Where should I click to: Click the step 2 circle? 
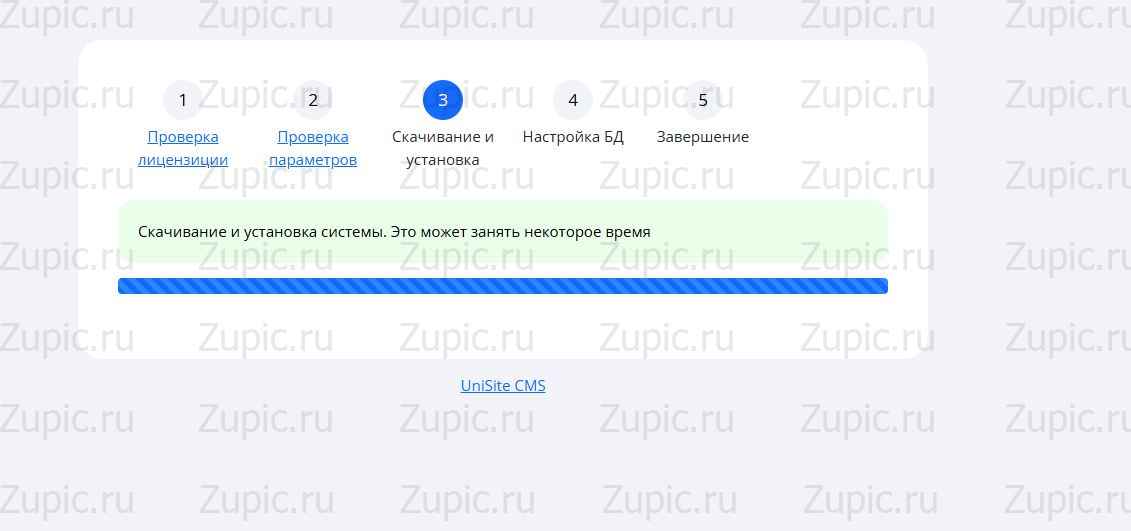tap(313, 100)
